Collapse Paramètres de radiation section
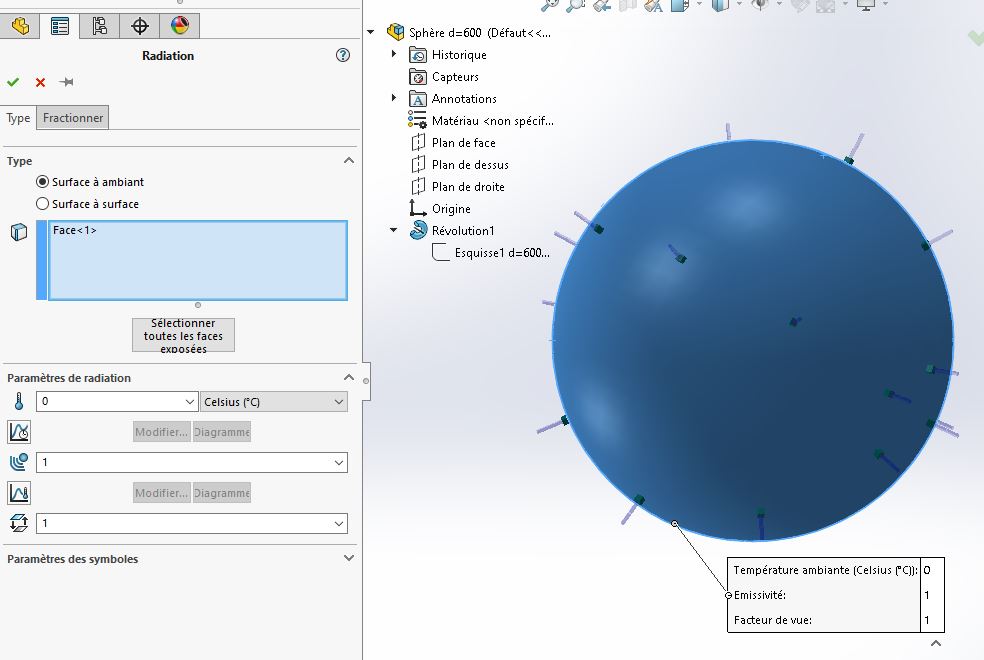984x660 pixels. [x=349, y=378]
